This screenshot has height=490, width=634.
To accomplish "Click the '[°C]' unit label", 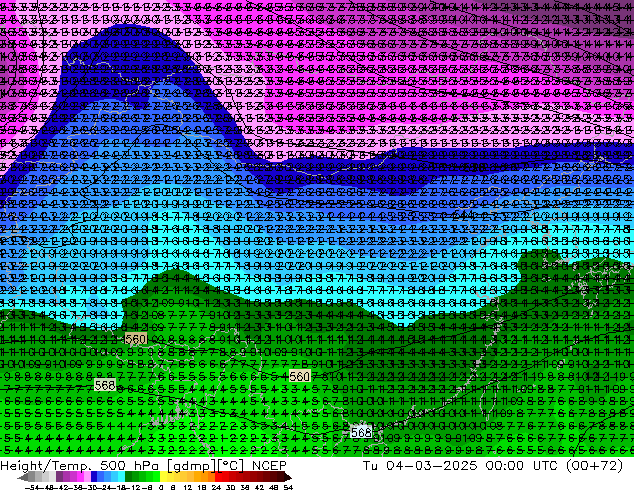I will 230,466.
